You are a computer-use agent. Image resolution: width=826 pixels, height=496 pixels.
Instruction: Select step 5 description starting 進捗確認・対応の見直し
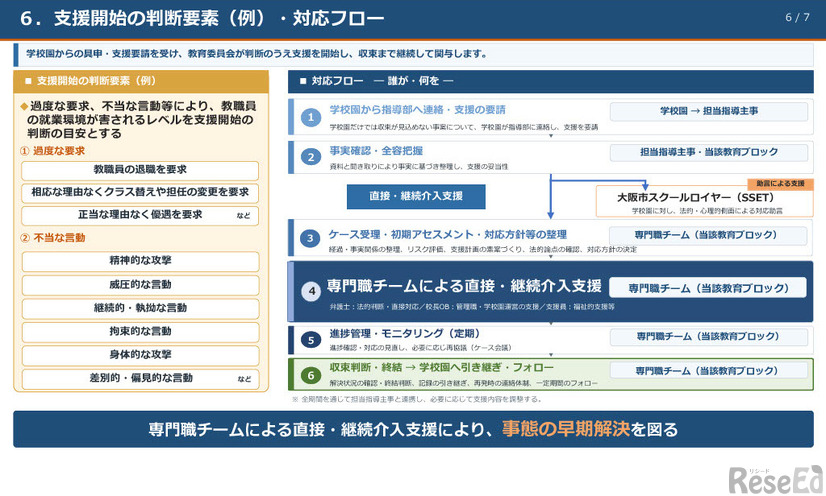point(420,348)
